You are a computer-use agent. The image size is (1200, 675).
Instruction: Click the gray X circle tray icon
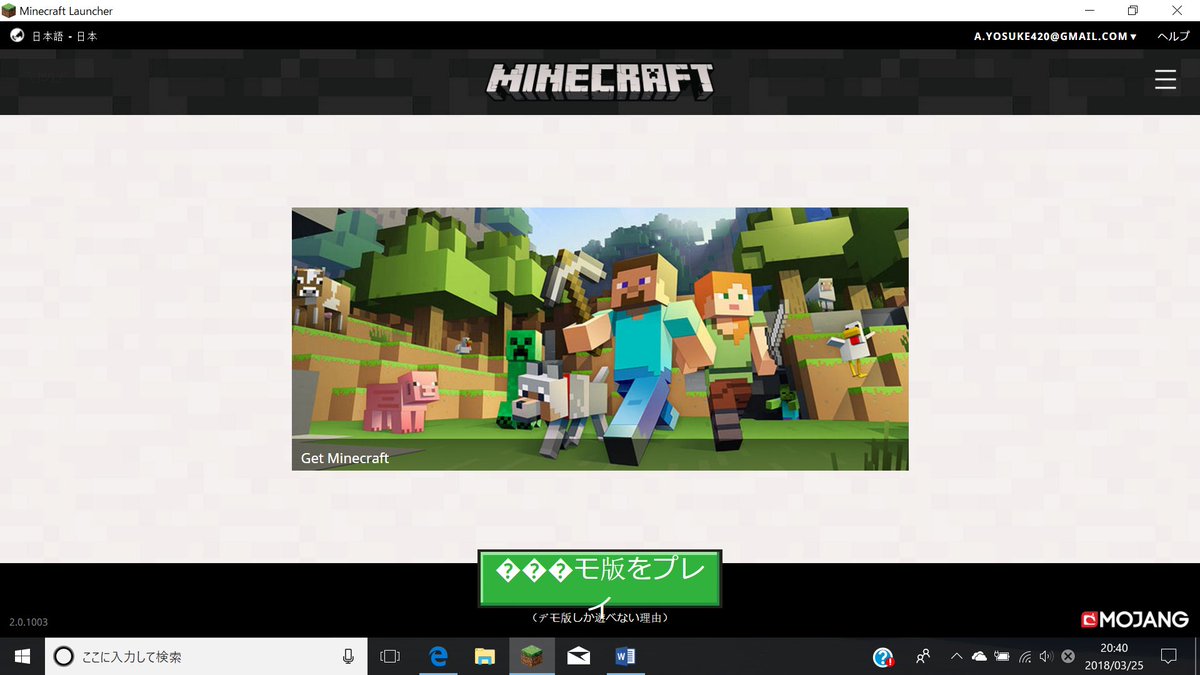[x=1068, y=656]
